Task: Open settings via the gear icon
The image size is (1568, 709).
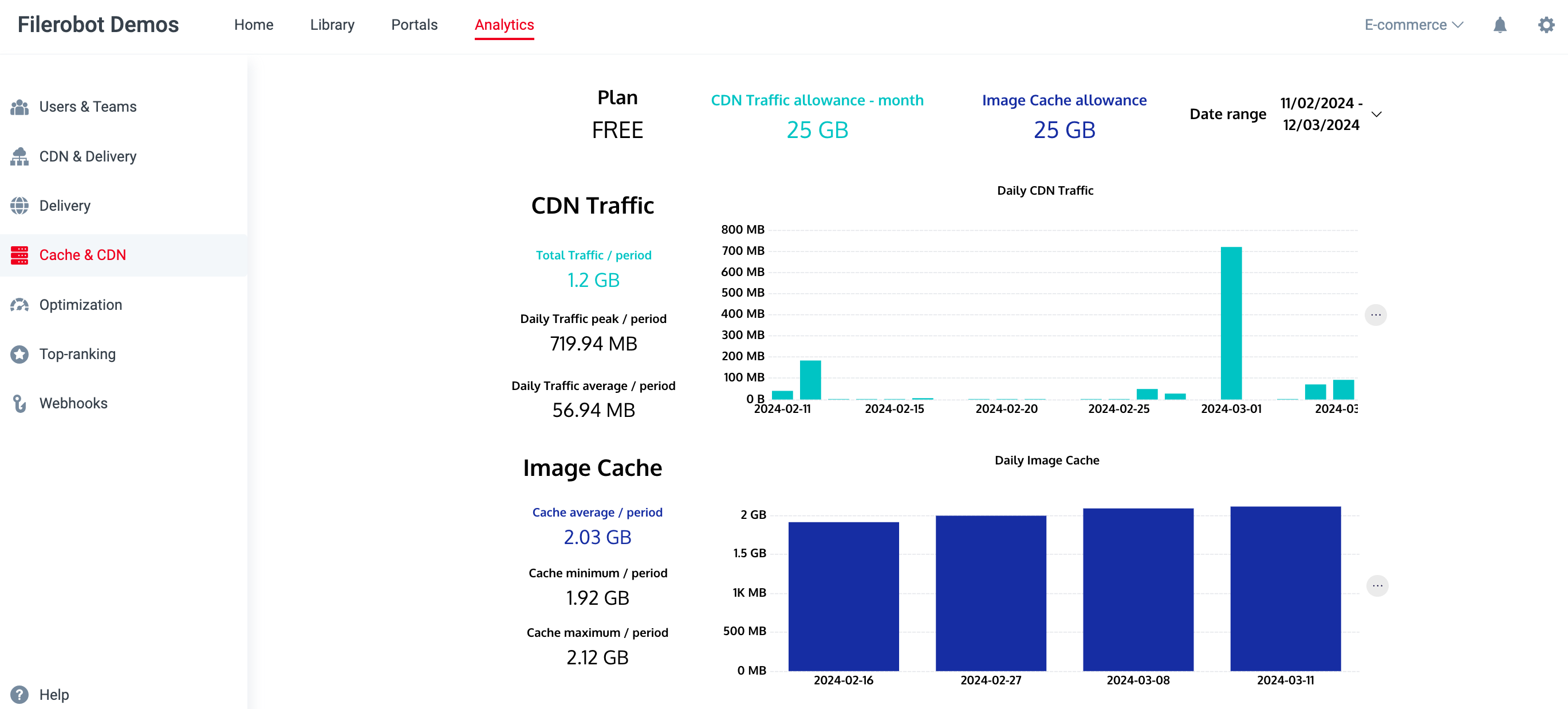Action: tap(1546, 25)
